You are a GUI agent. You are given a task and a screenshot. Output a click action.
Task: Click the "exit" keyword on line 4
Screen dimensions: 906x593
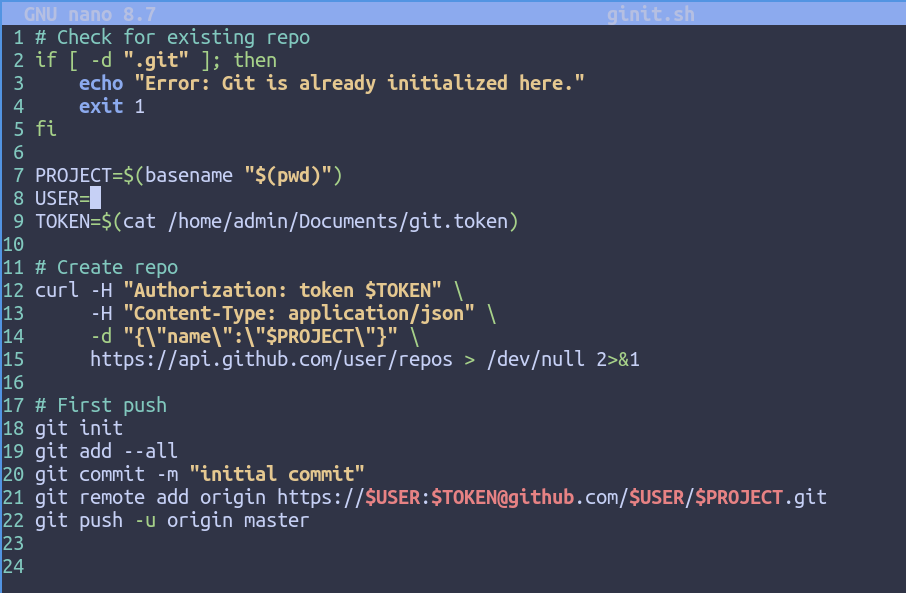tap(101, 106)
